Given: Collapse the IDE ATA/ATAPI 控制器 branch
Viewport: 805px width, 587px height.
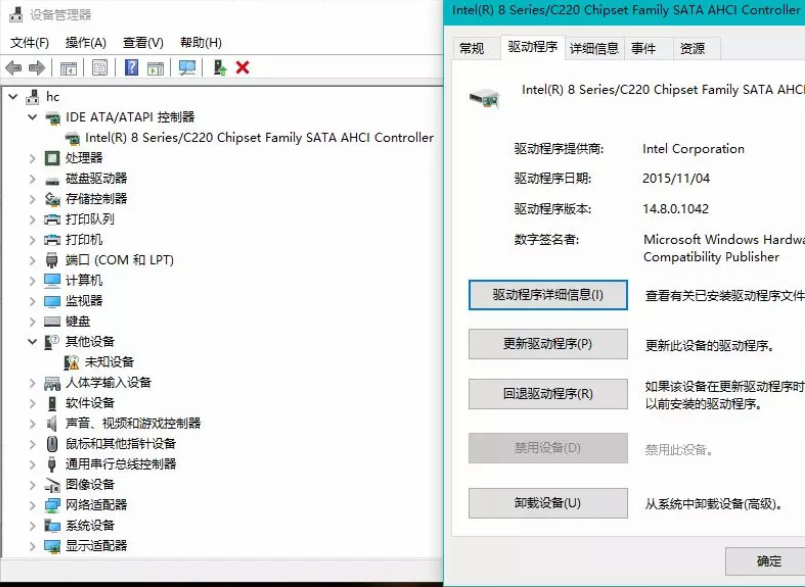Looking at the screenshot, I should [x=30, y=117].
